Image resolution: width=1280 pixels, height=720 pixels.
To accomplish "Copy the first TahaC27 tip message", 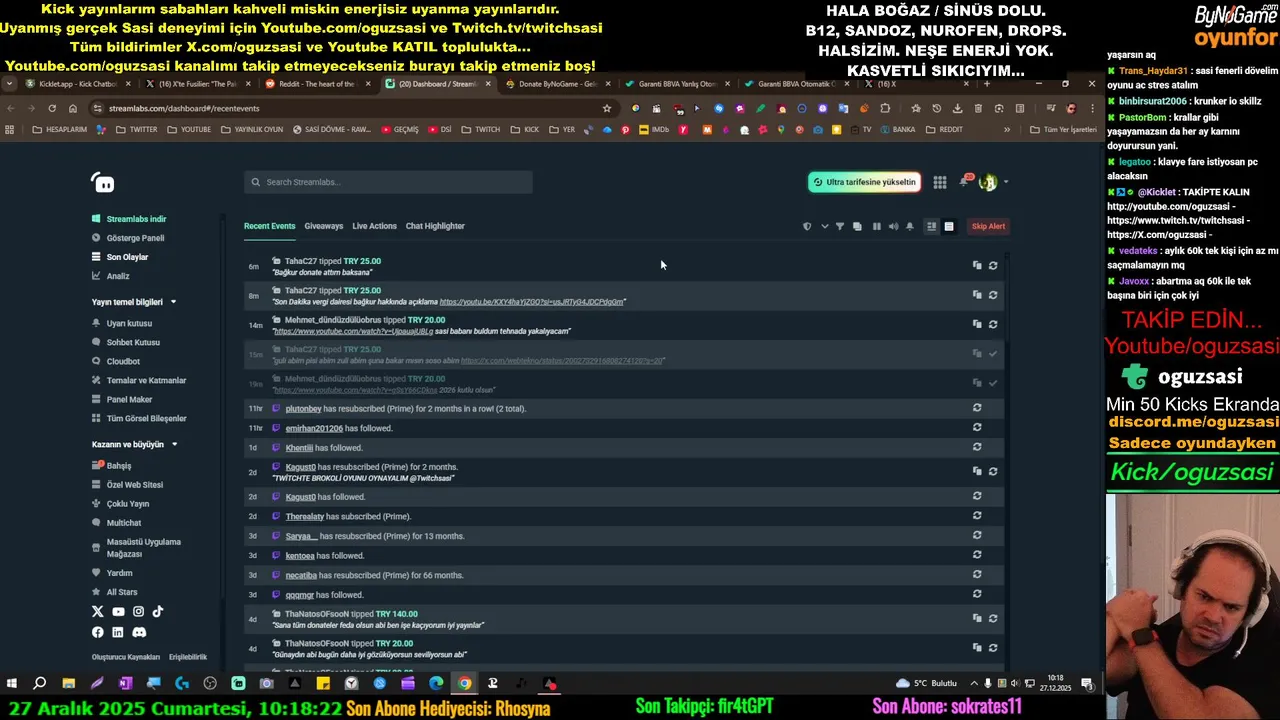I will (977, 265).
